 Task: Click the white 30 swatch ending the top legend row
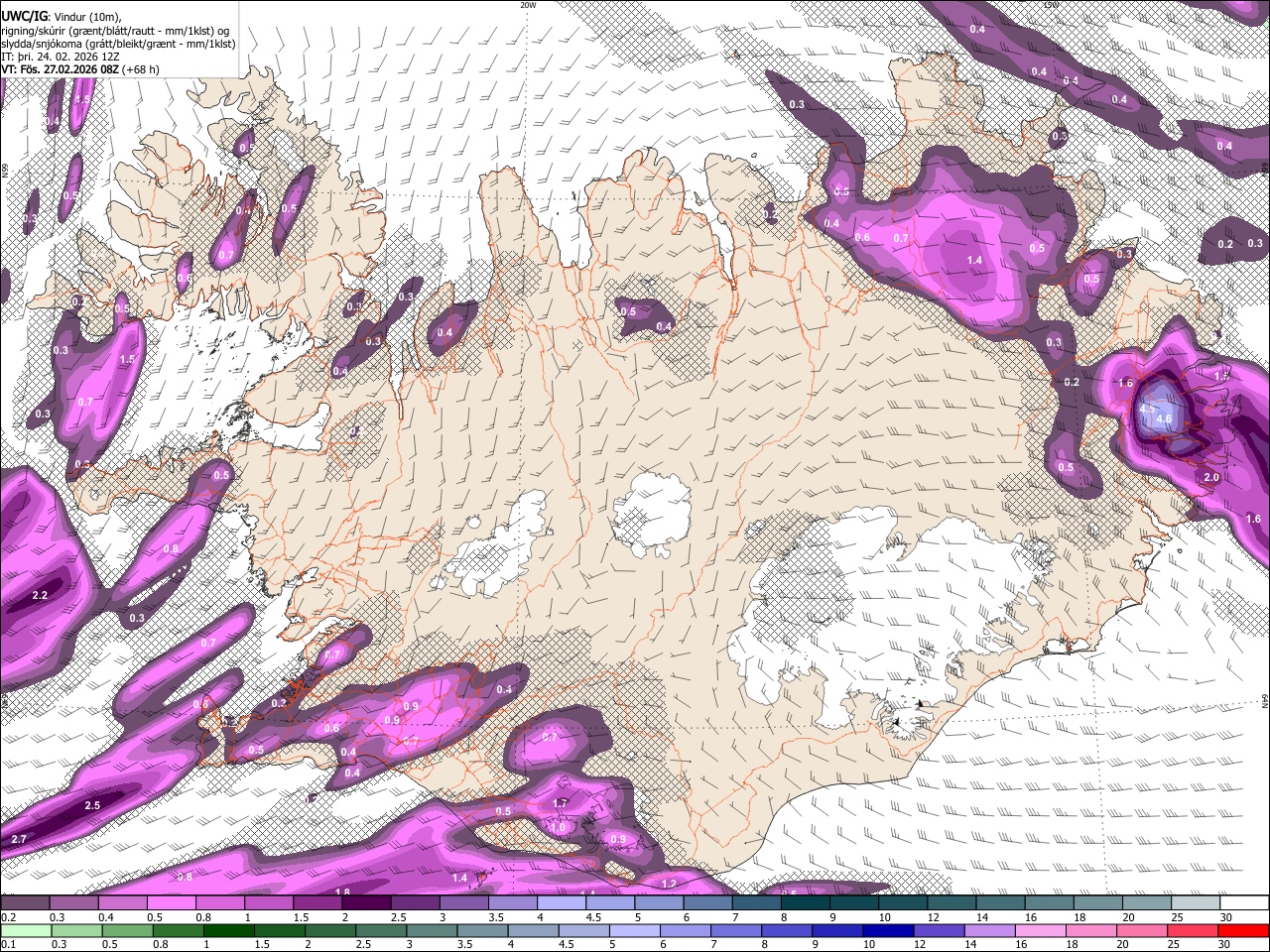coord(1244,902)
